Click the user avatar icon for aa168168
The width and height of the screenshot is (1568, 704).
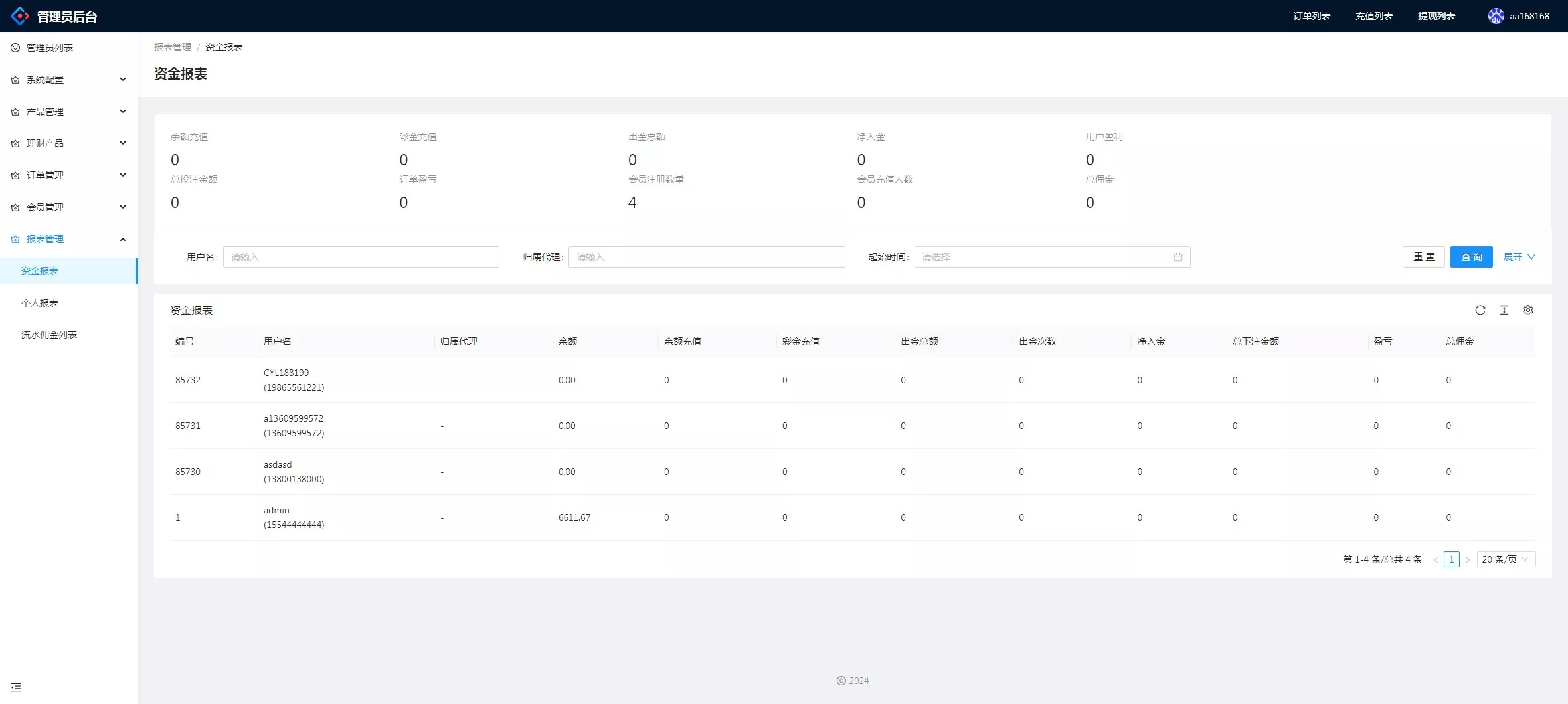[x=1496, y=16]
